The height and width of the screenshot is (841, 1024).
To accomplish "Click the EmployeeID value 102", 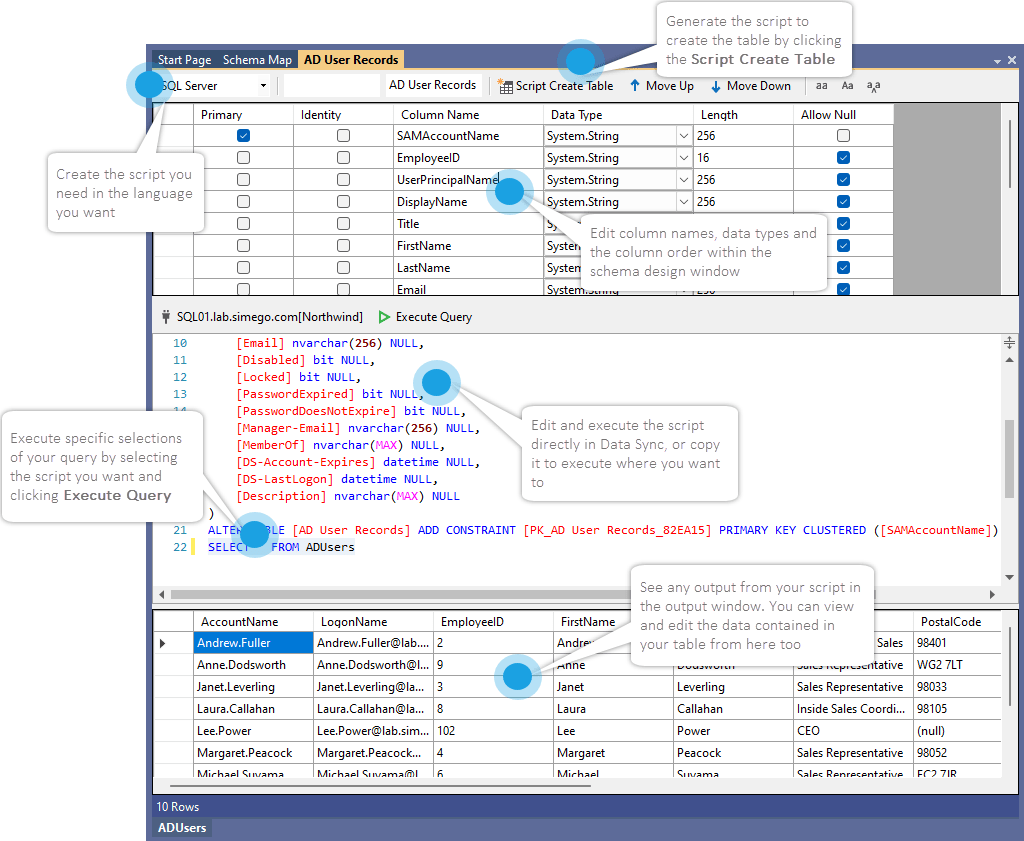I will (493, 731).
